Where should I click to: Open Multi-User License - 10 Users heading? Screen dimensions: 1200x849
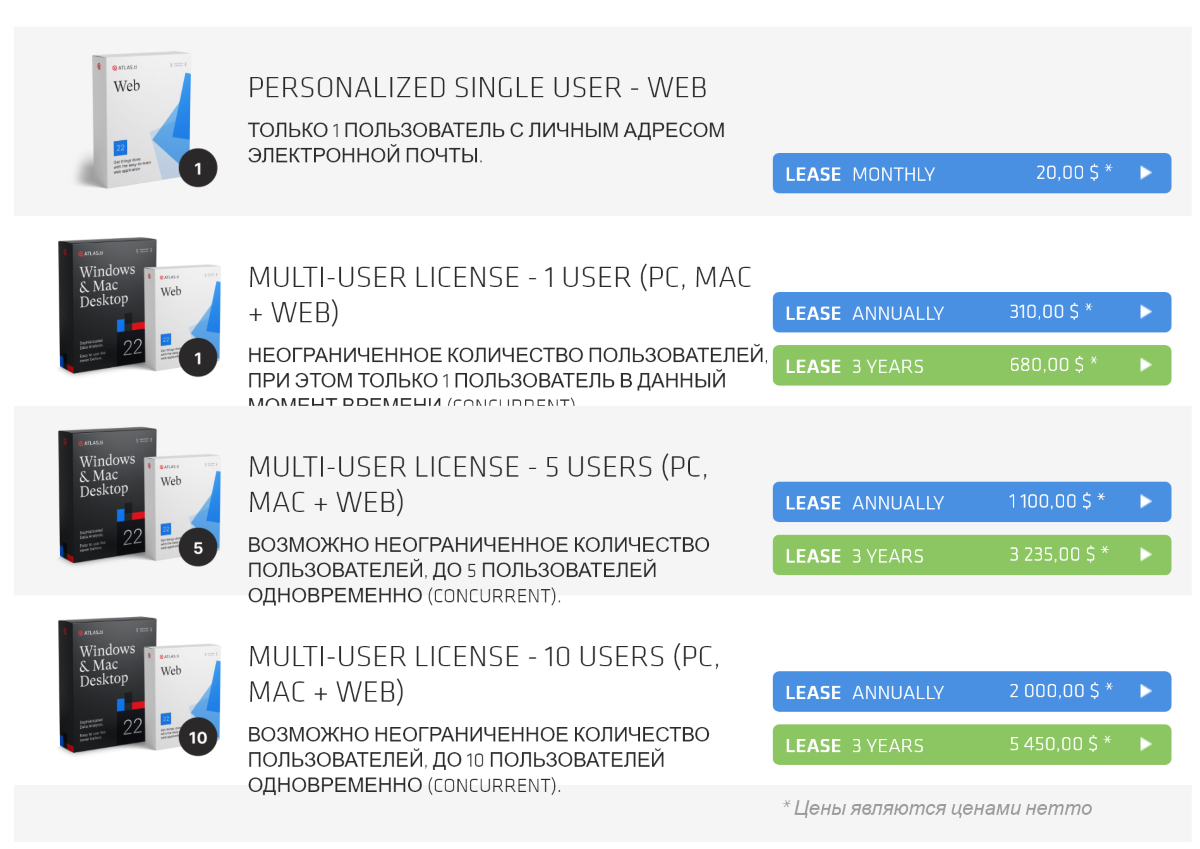(x=484, y=674)
